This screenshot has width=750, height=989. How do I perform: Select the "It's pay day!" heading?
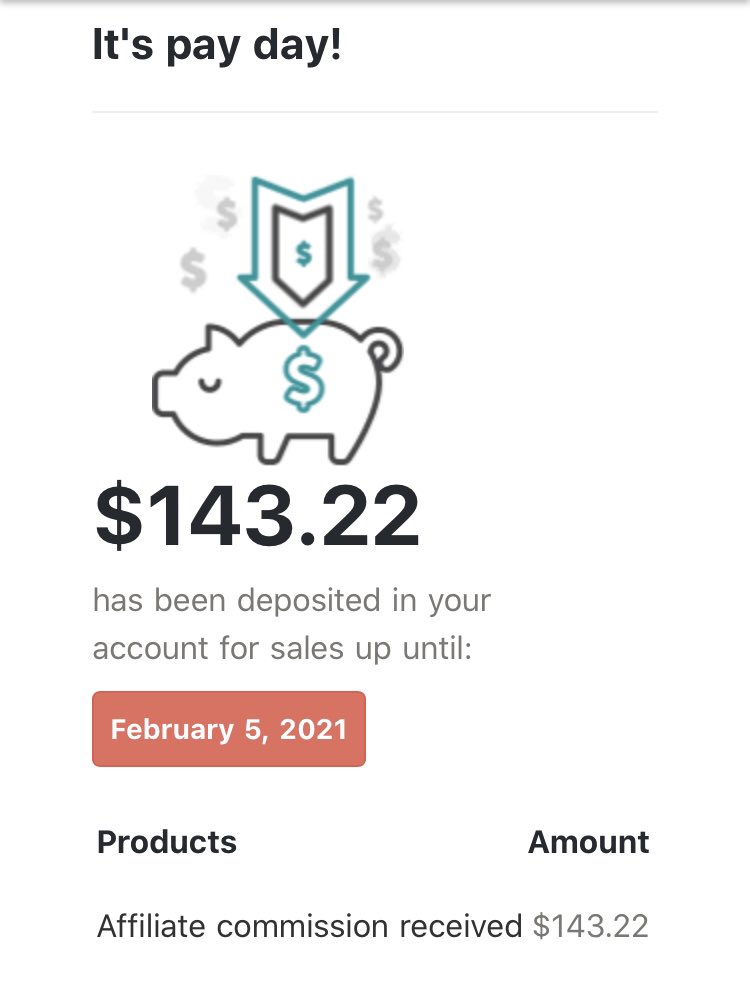pos(217,45)
